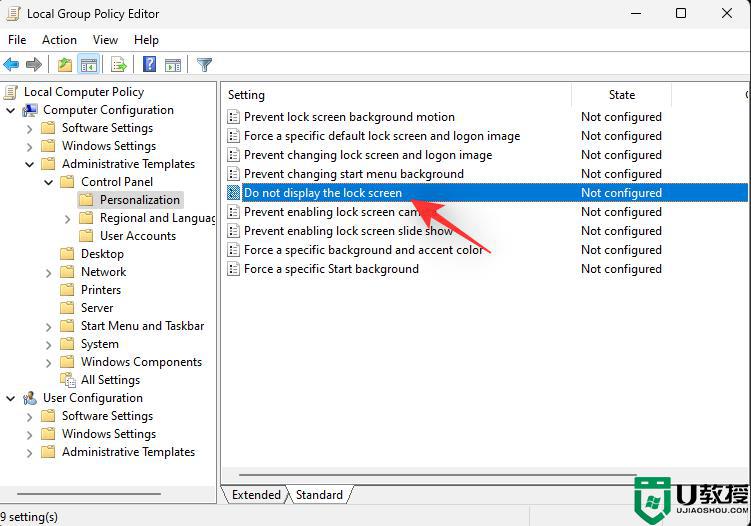Open the Help menu
751x526 pixels.
click(146, 40)
